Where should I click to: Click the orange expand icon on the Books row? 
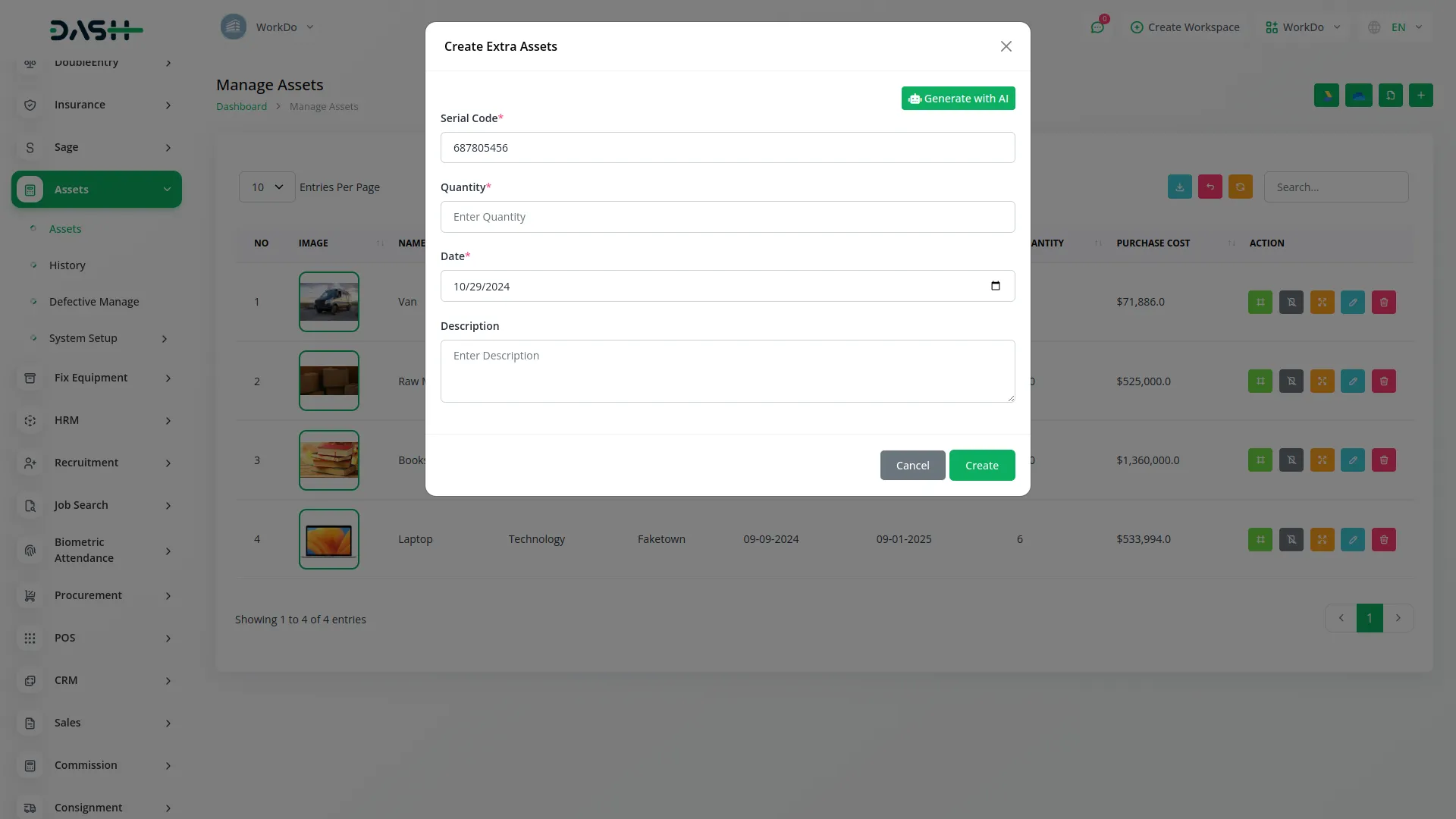click(x=1322, y=460)
